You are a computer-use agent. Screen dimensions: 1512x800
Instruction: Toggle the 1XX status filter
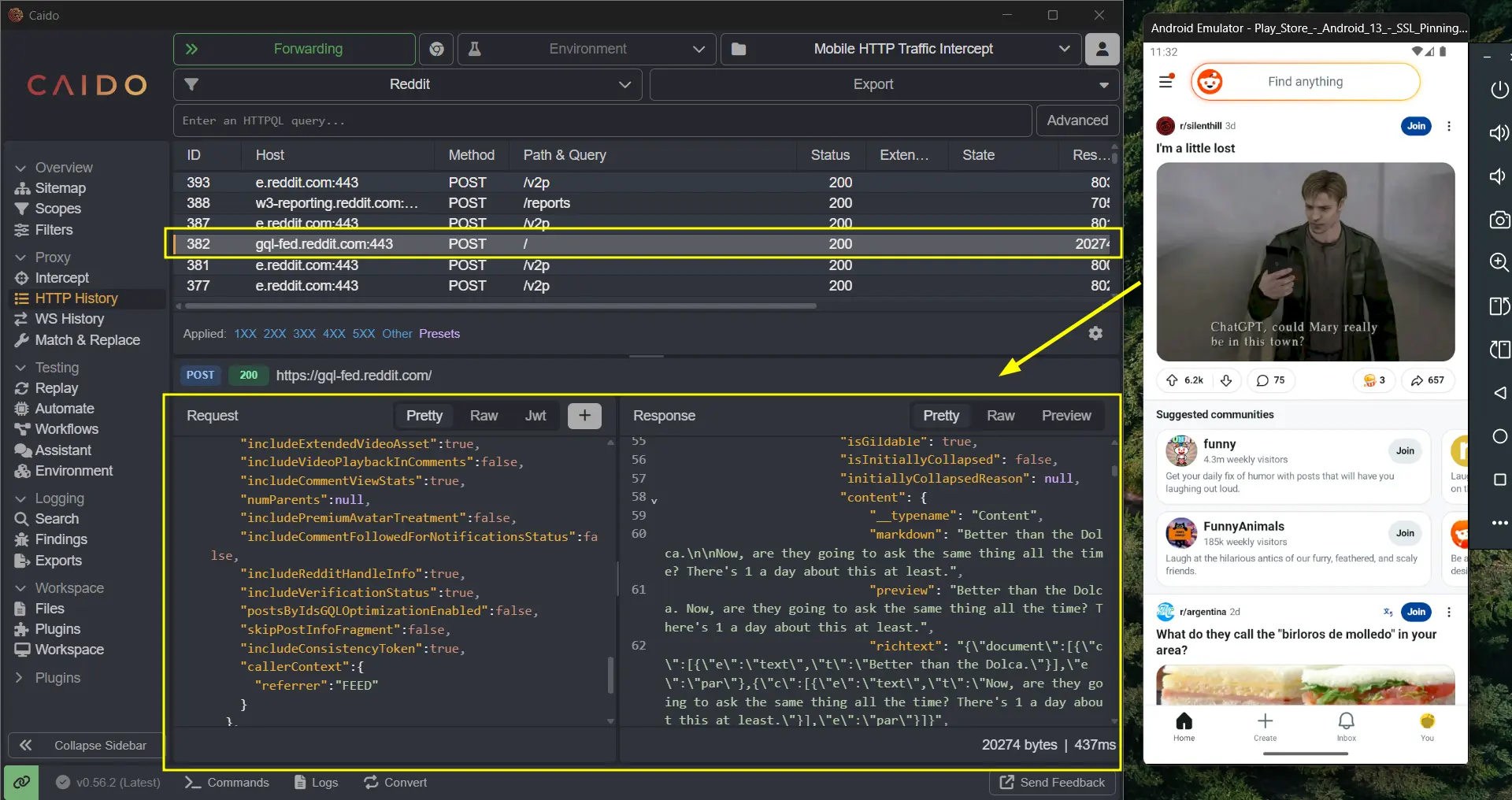[x=245, y=334]
